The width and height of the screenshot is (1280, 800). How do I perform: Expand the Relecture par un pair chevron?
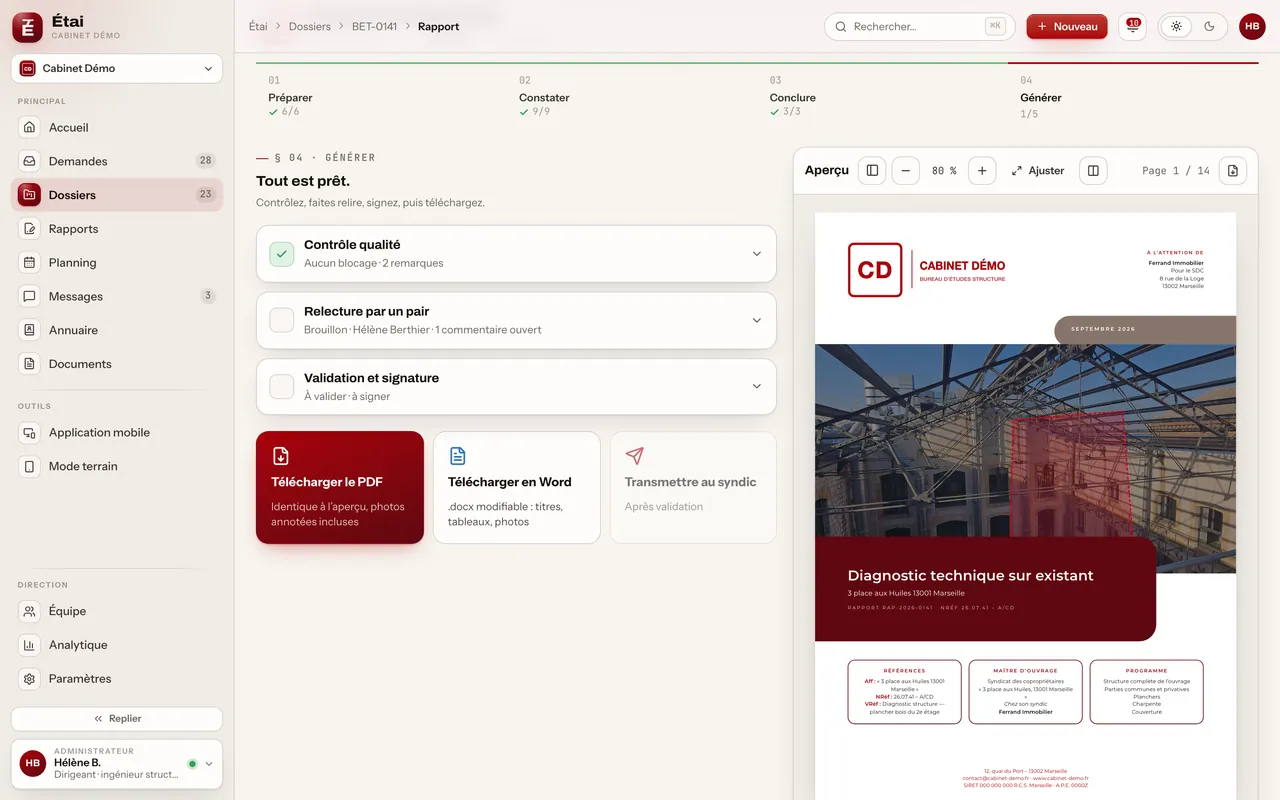[x=757, y=320]
